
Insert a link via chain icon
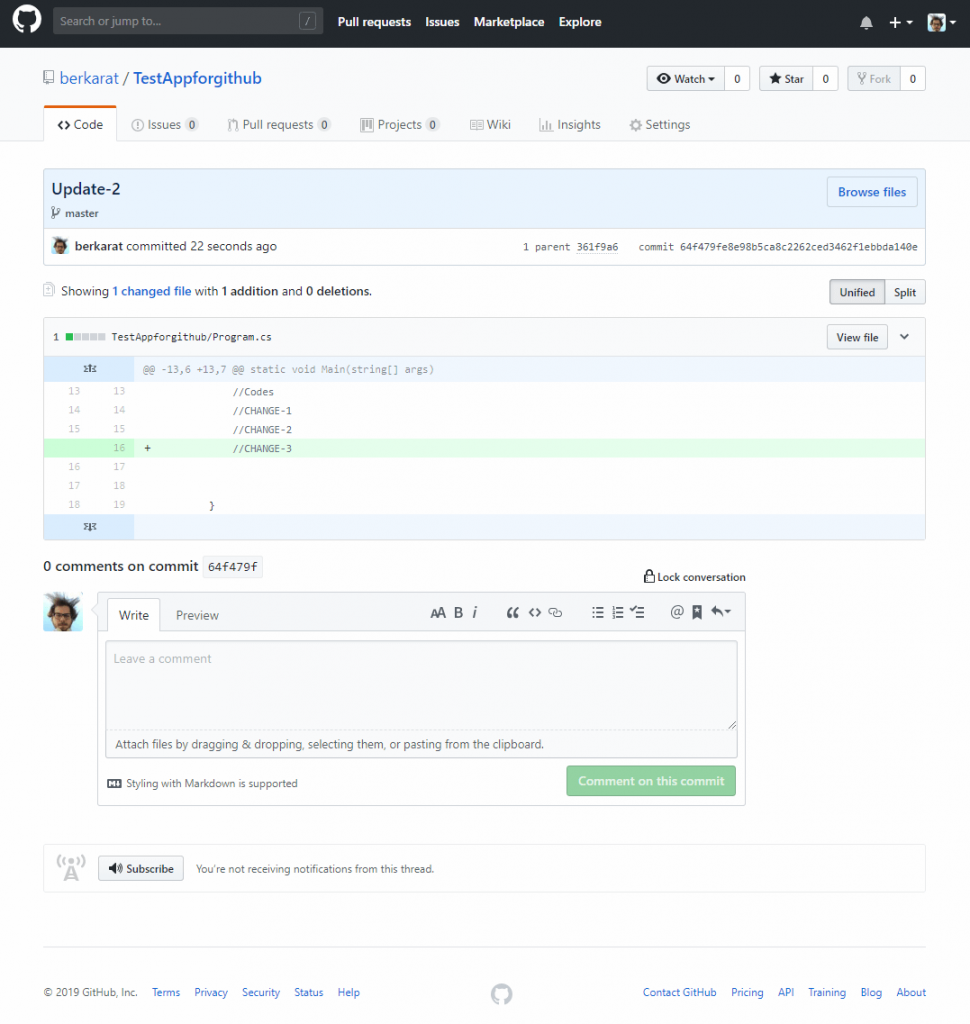555,613
